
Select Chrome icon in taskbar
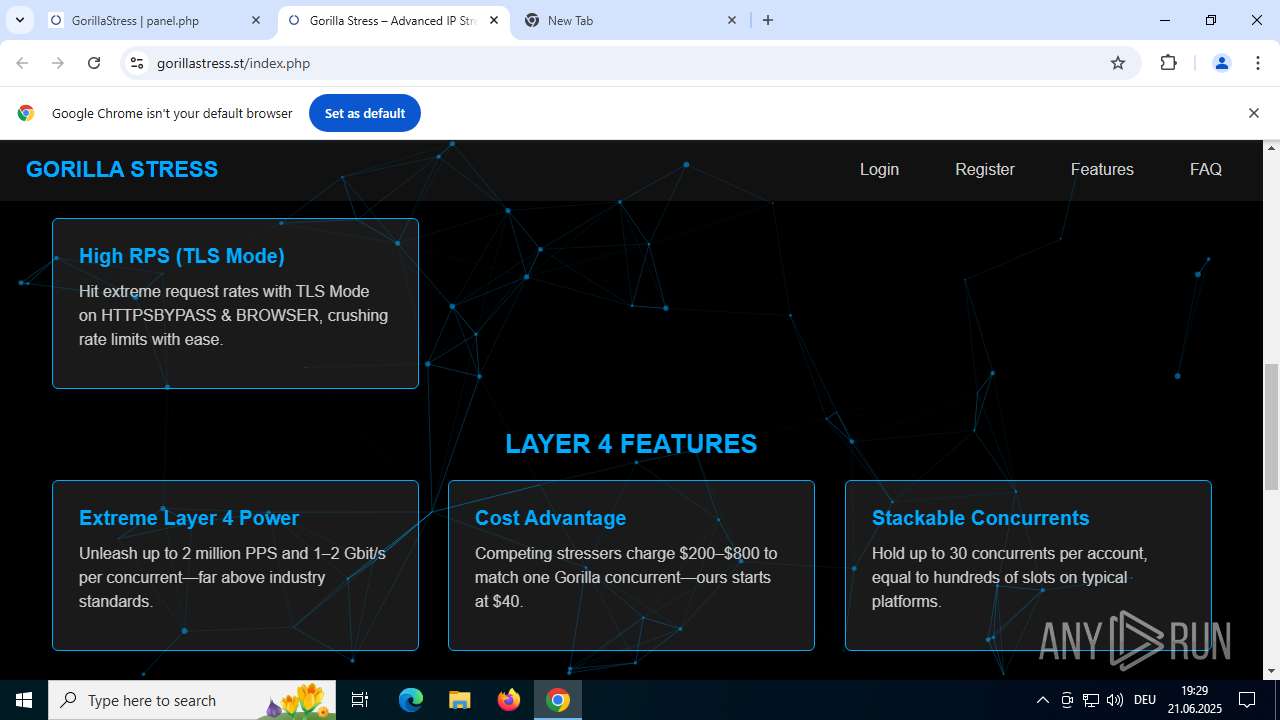(x=558, y=700)
